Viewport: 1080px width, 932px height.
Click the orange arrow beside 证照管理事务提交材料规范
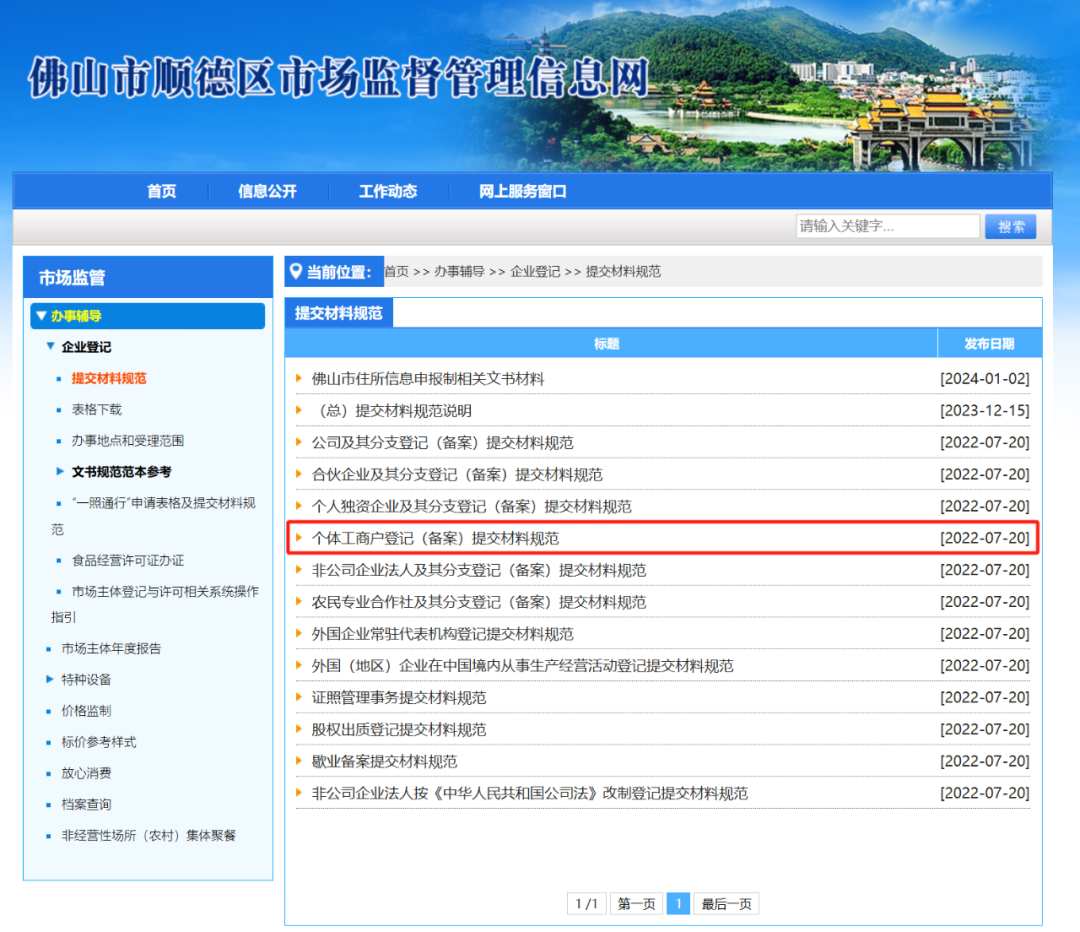(x=299, y=696)
